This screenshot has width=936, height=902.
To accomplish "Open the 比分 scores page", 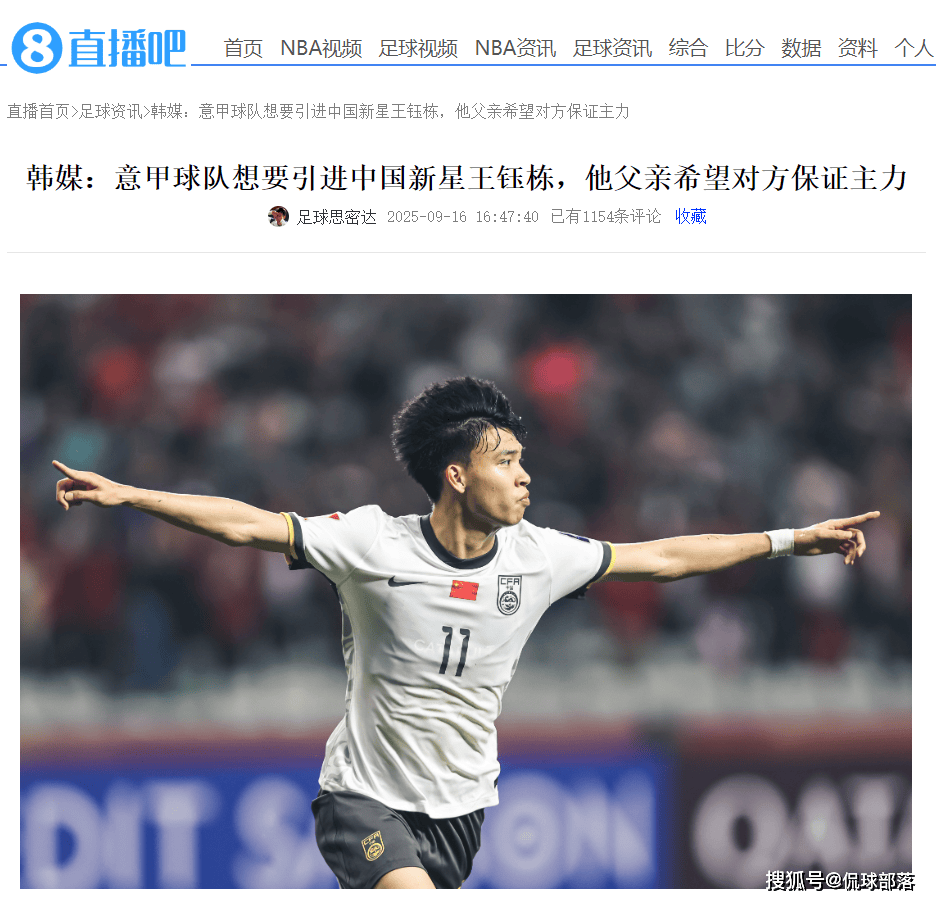I will [744, 48].
